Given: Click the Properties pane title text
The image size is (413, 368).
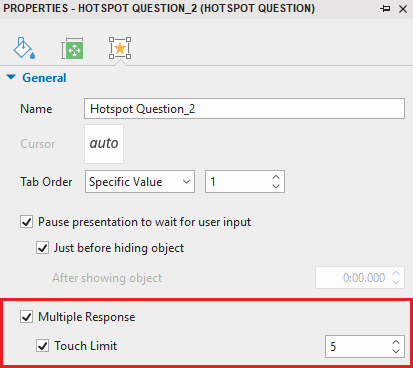Looking at the screenshot, I should pos(159,8).
